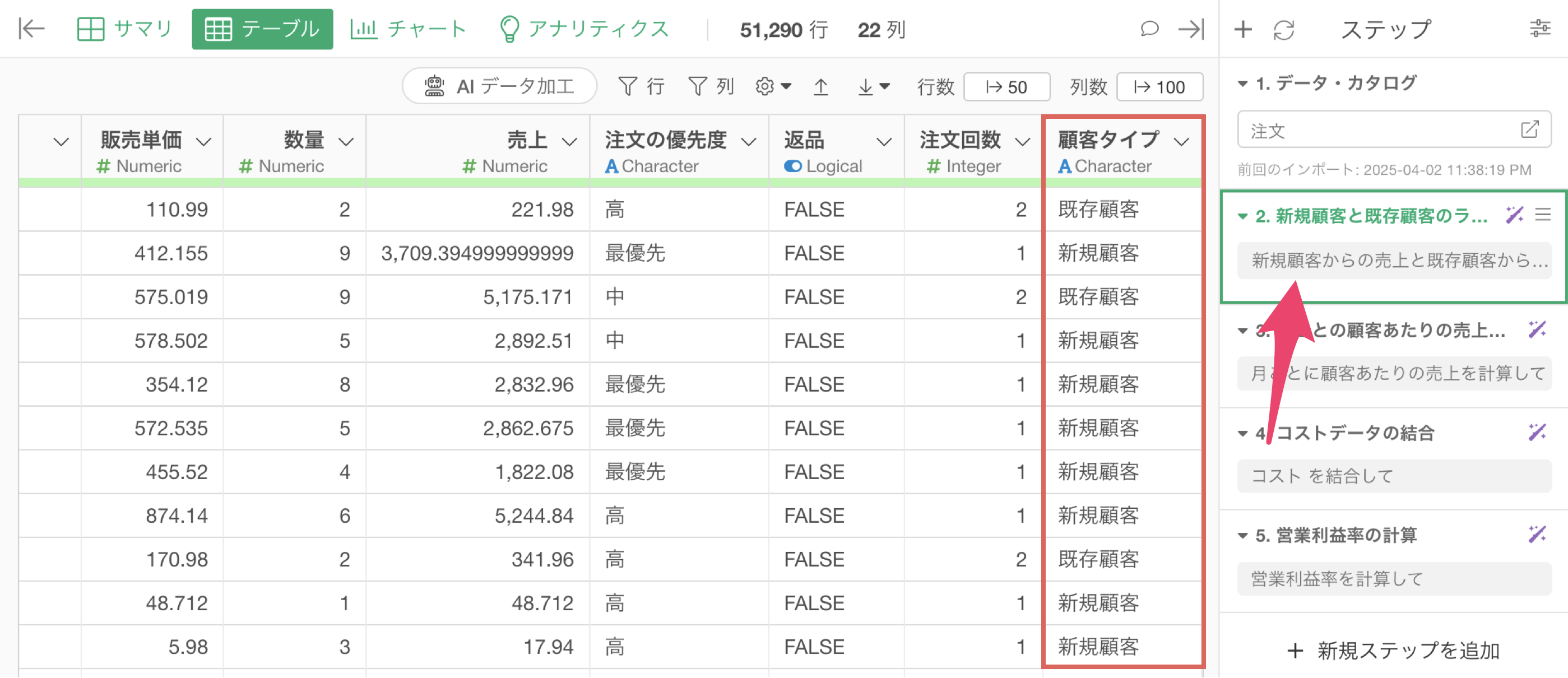Open the column filter 列 button
This screenshot has width=1568, height=678.
[x=711, y=86]
